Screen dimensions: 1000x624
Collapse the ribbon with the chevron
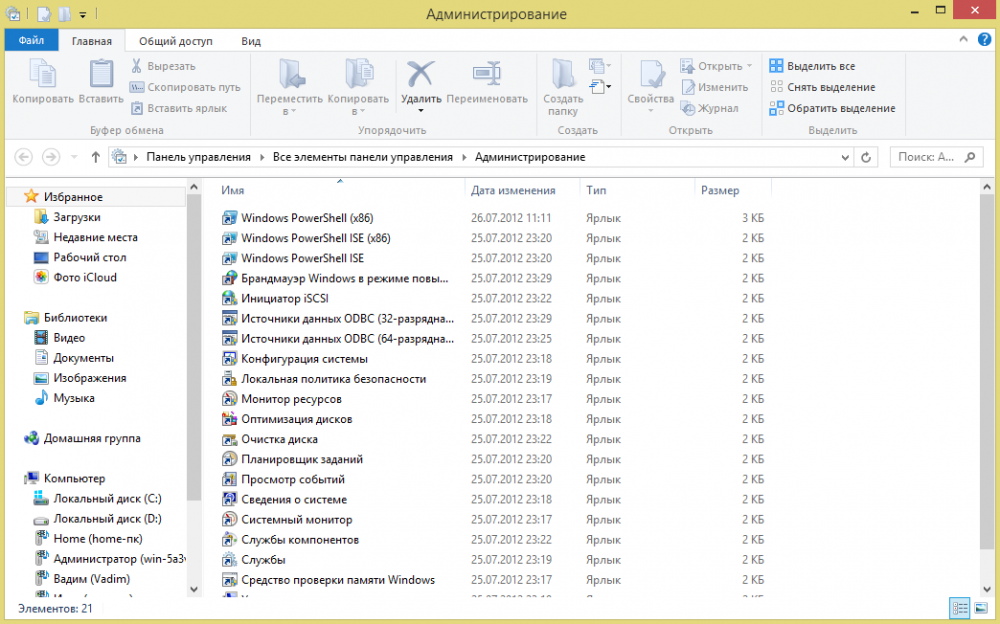click(963, 41)
